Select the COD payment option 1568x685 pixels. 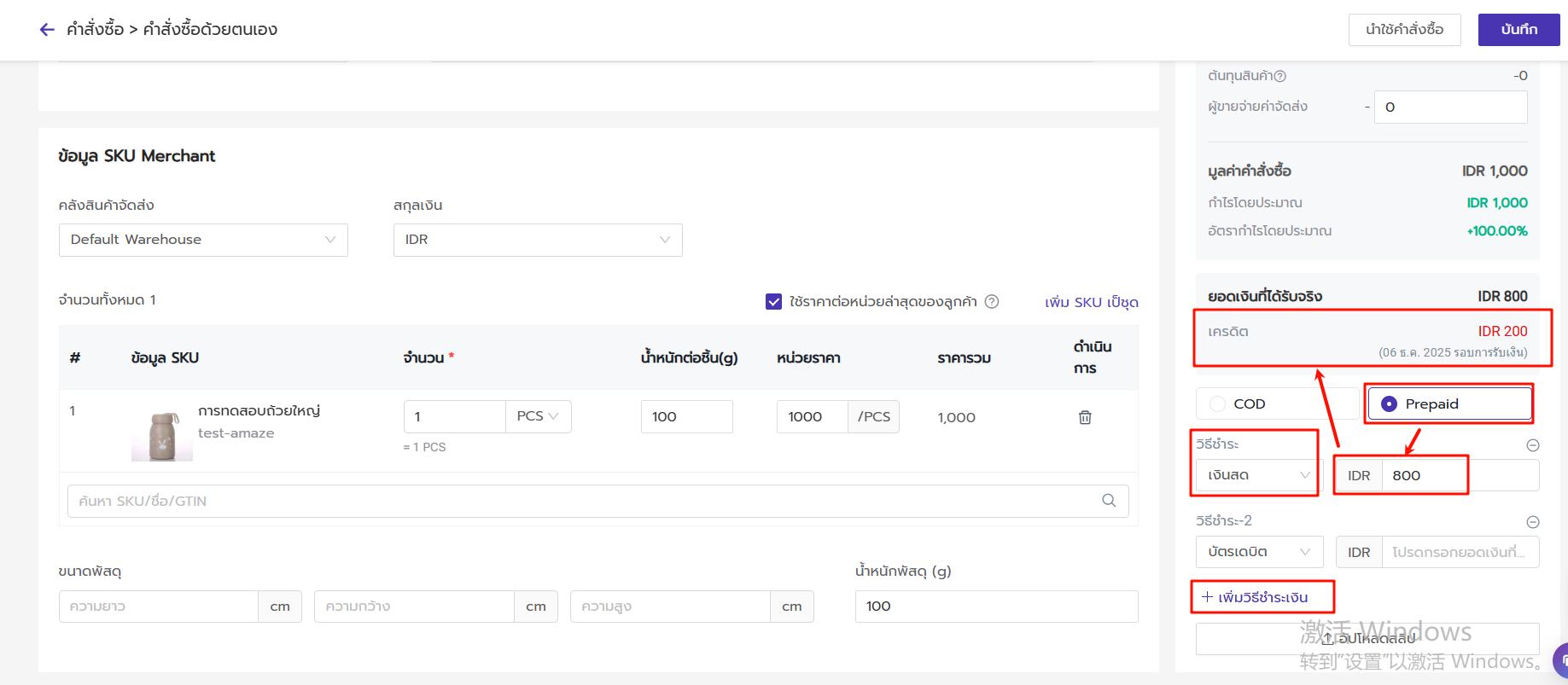point(1218,403)
